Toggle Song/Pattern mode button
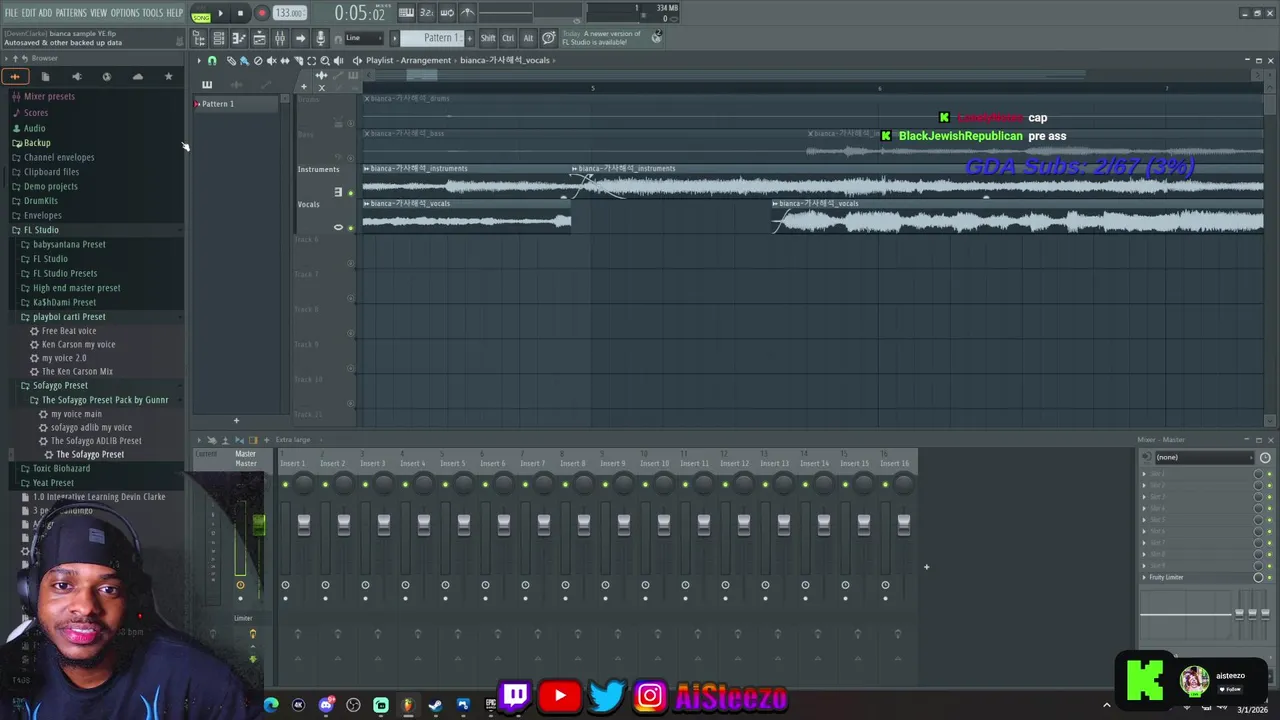The width and height of the screenshot is (1280, 720). [x=201, y=13]
